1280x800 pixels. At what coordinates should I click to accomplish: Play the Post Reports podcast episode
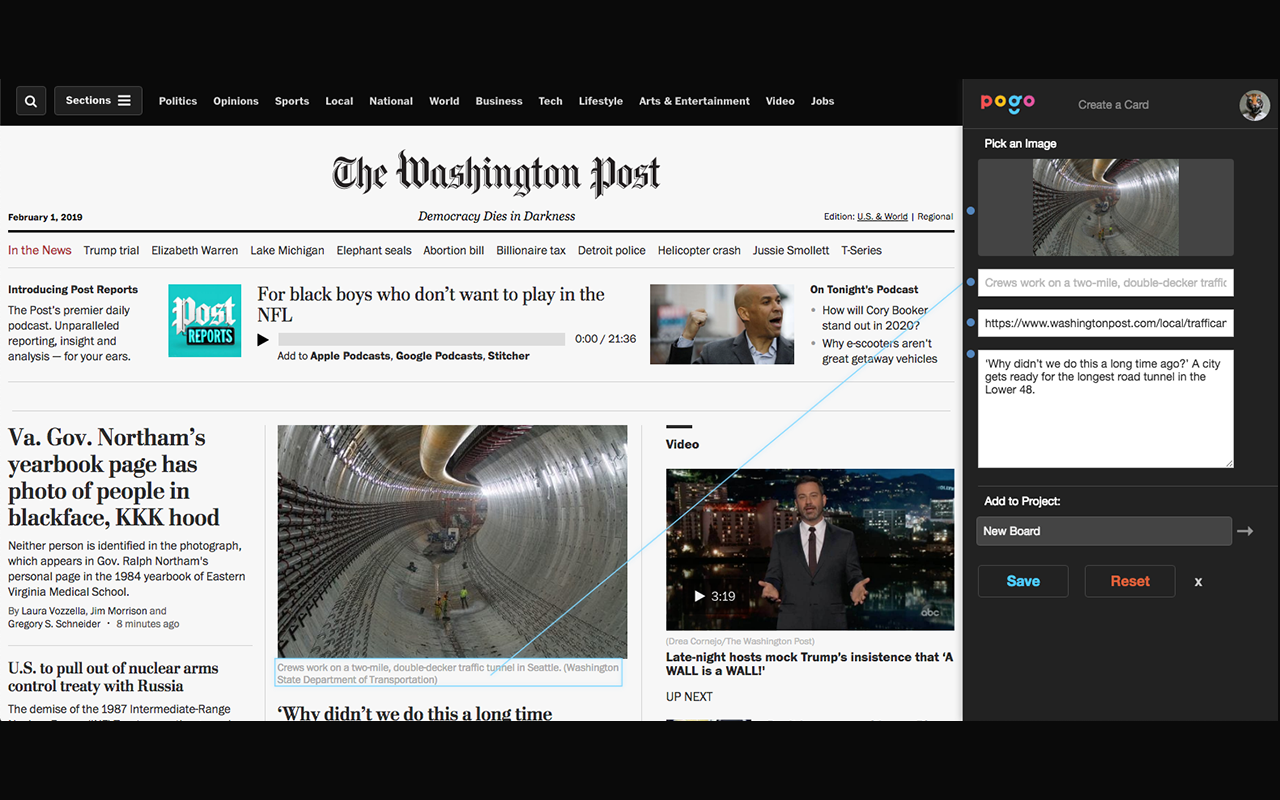263,339
